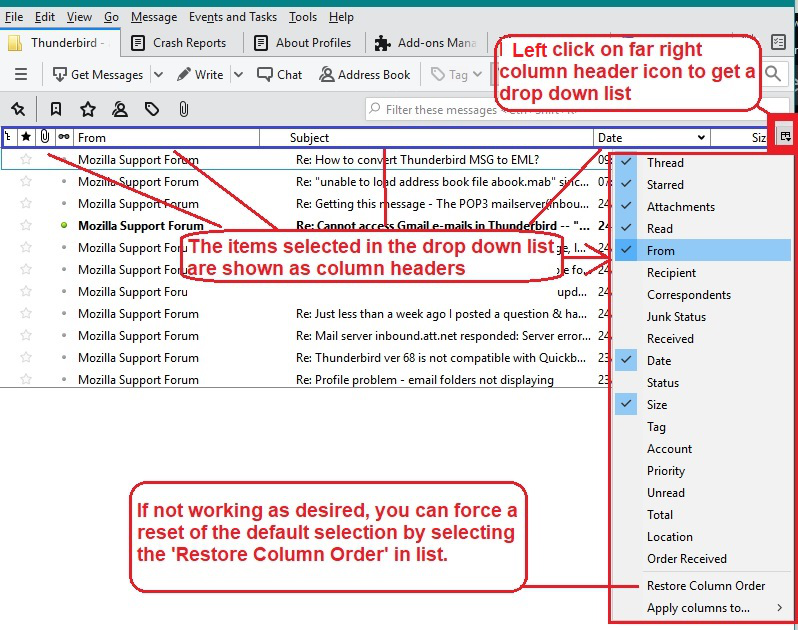Mark the unread Gmail message green dot read
Viewport: 798px width, 630px height.
tap(64, 225)
